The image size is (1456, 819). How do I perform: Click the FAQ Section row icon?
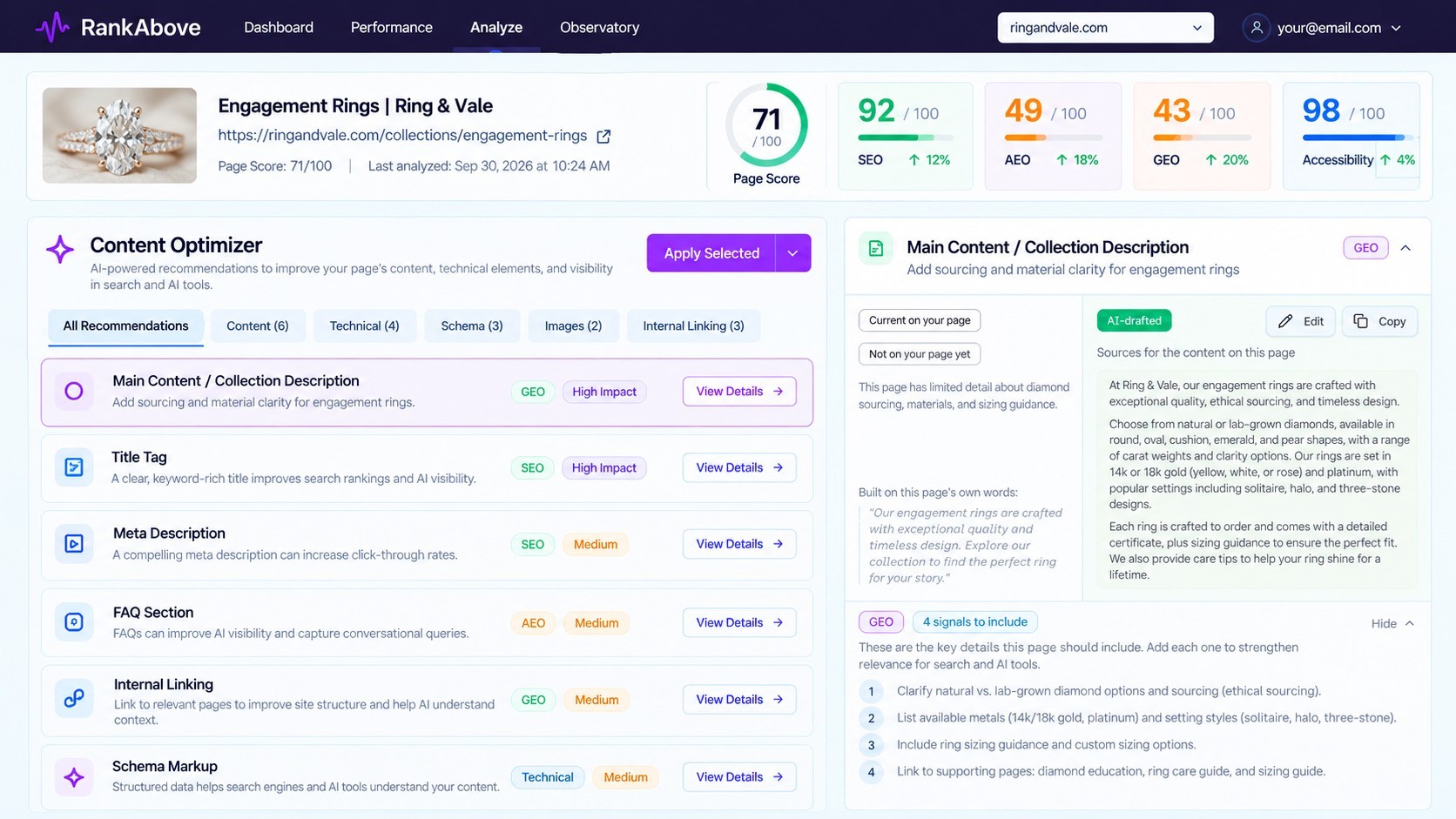pos(74,622)
